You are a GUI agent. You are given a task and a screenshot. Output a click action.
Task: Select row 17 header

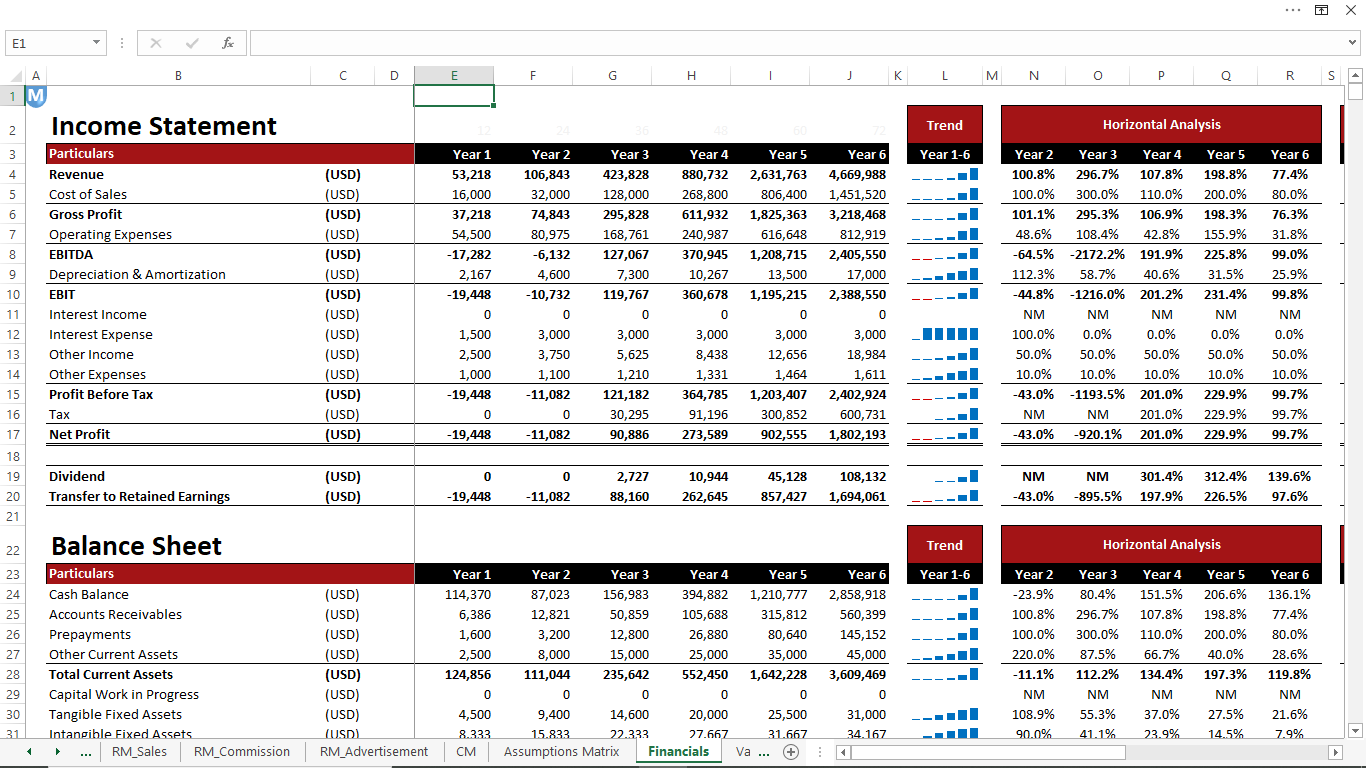point(13,435)
